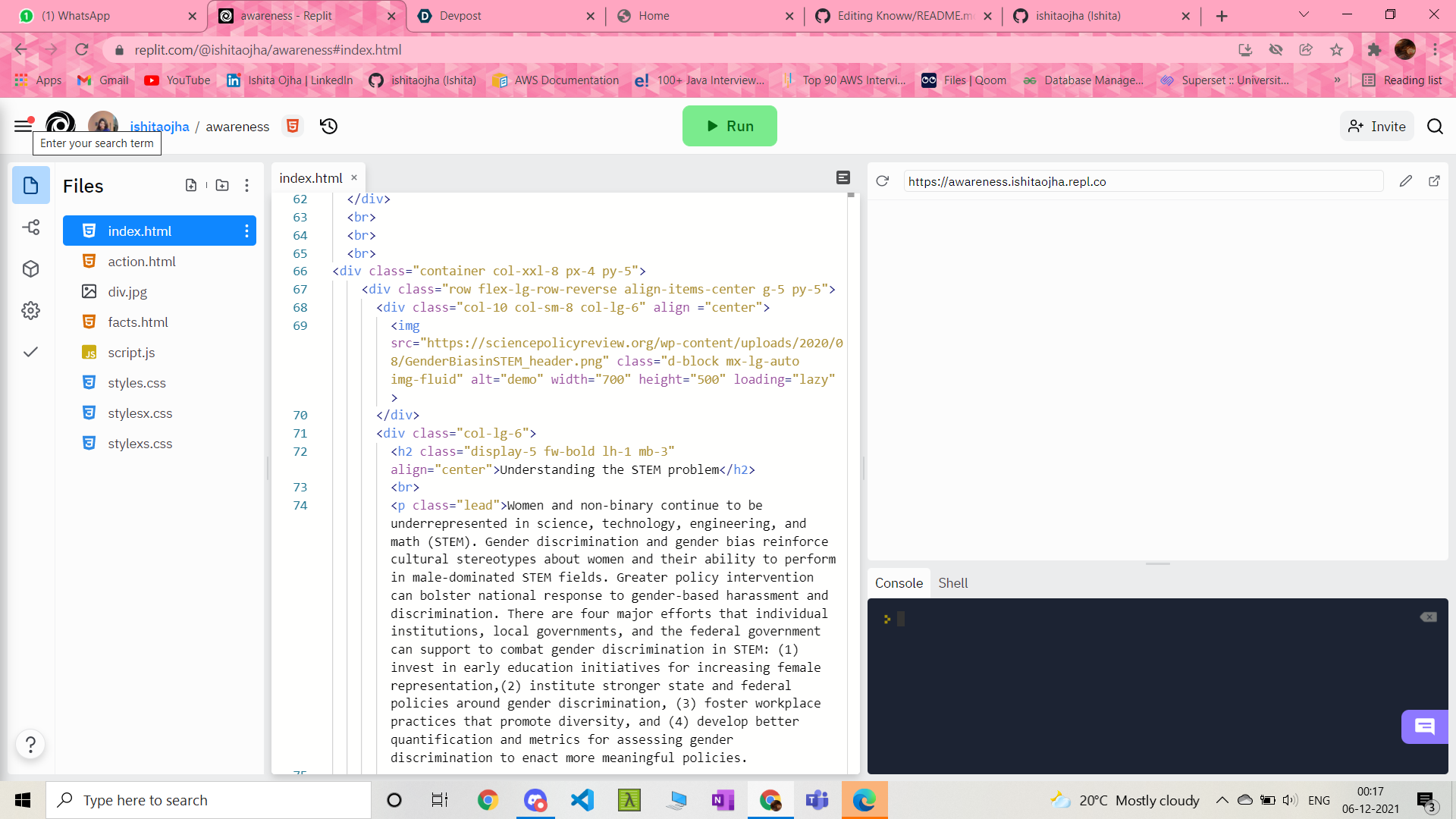Screen dimensions: 1456x819
Task: Open the Files panel three-dot menu
Action: 246,185
